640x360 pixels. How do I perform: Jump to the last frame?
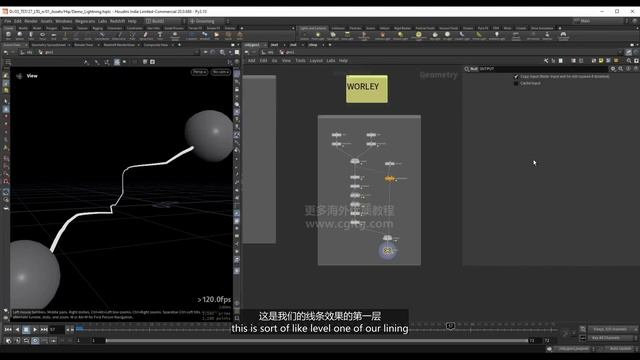tap(44, 329)
